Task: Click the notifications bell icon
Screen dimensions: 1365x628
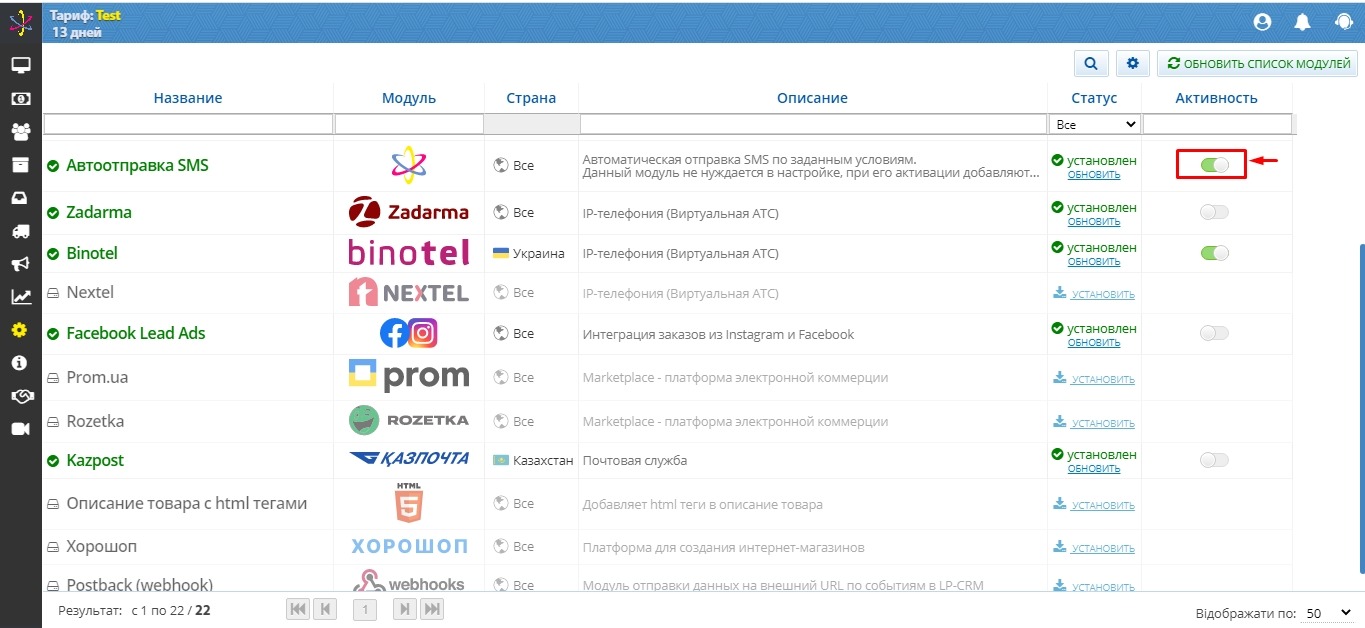Action: click(1302, 21)
